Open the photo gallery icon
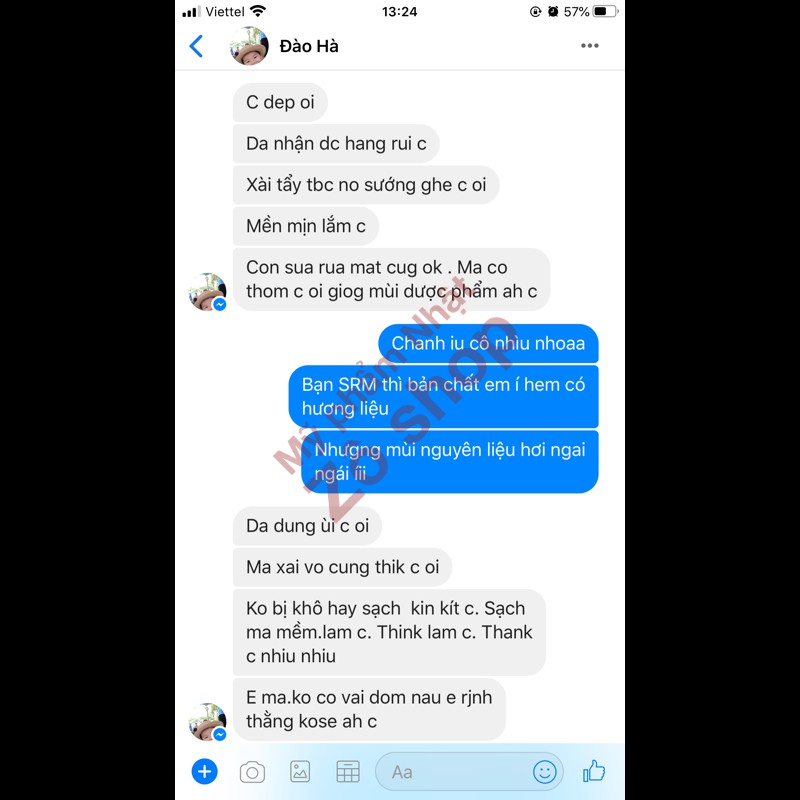The width and height of the screenshot is (800, 800). click(x=300, y=771)
